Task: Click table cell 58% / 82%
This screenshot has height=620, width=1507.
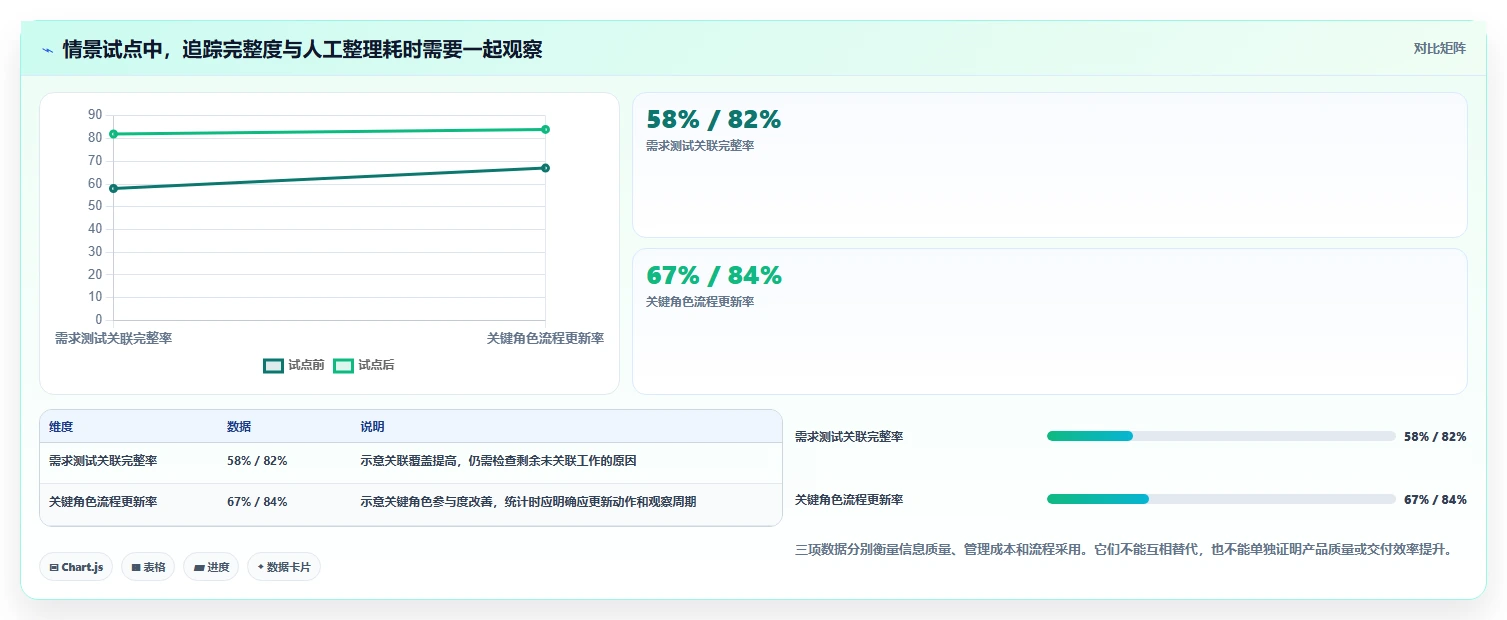Action: pyautogui.click(x=257, y=461)
